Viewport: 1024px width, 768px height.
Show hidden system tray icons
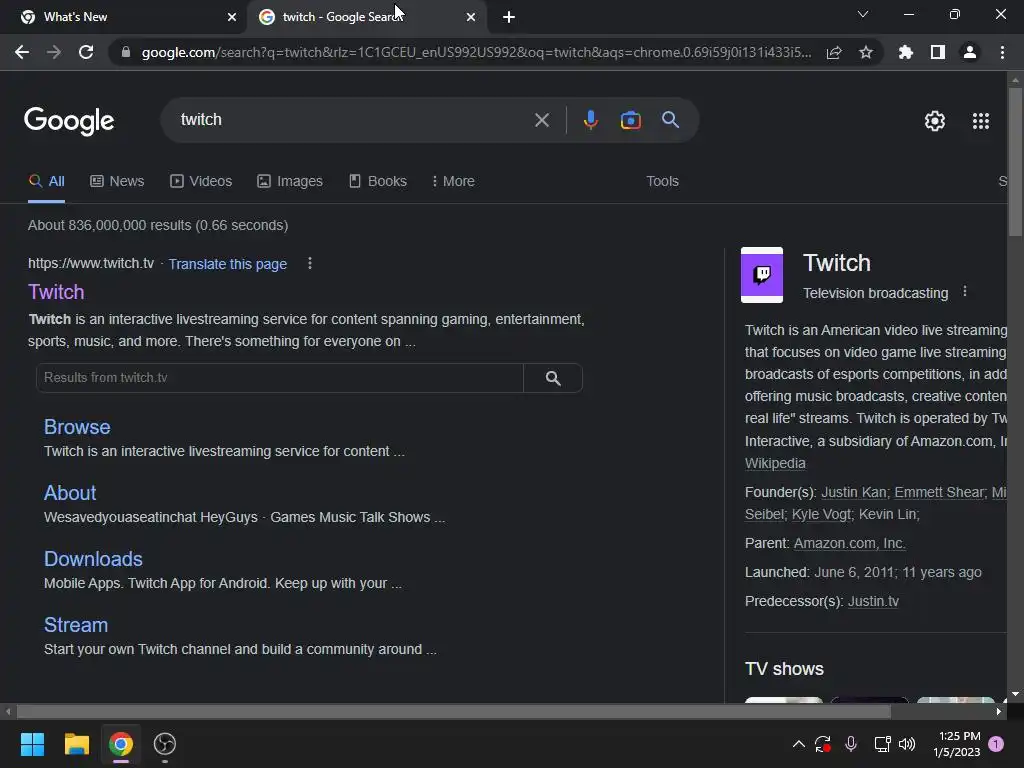click(798, 744)
